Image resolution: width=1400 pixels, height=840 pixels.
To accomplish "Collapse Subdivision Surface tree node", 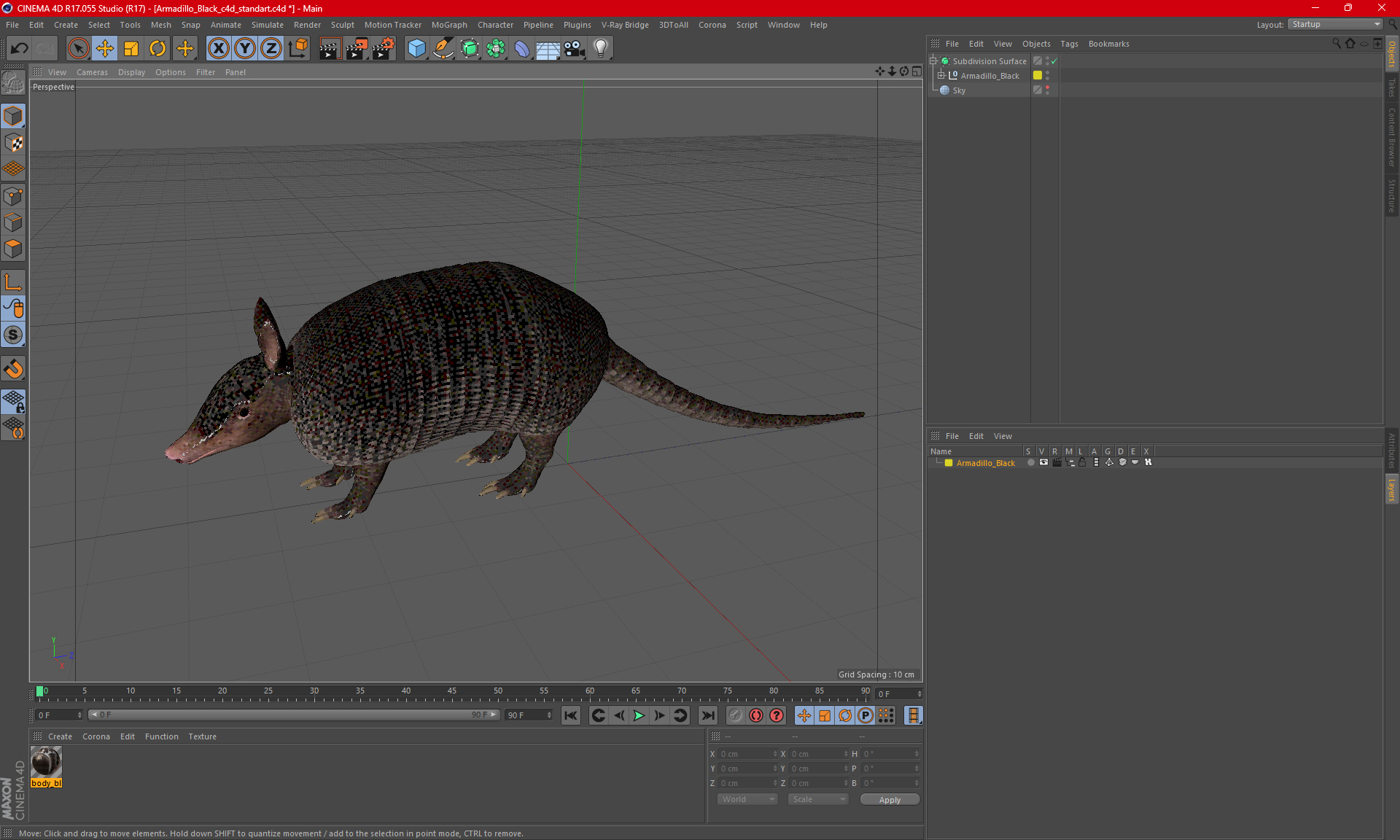I will pos(933,61).
